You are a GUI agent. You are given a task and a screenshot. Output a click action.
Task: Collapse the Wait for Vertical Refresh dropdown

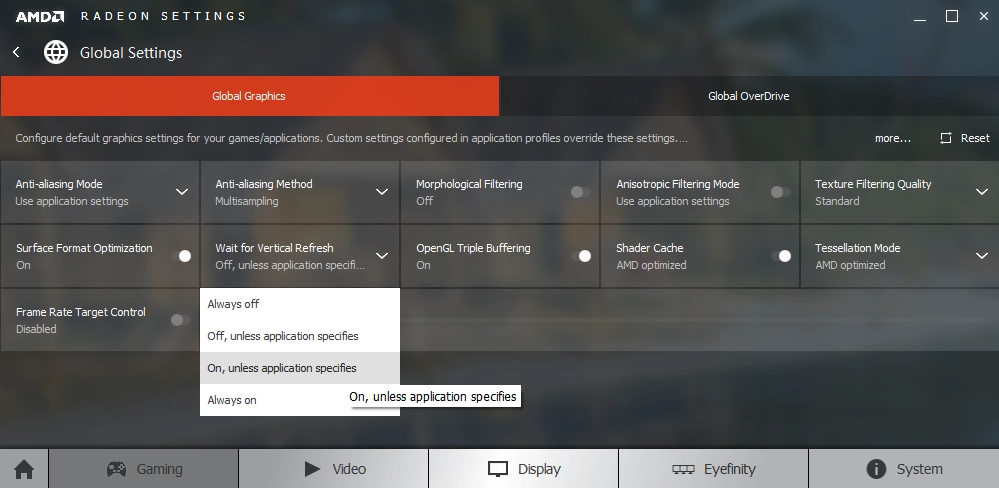point(382,256)
